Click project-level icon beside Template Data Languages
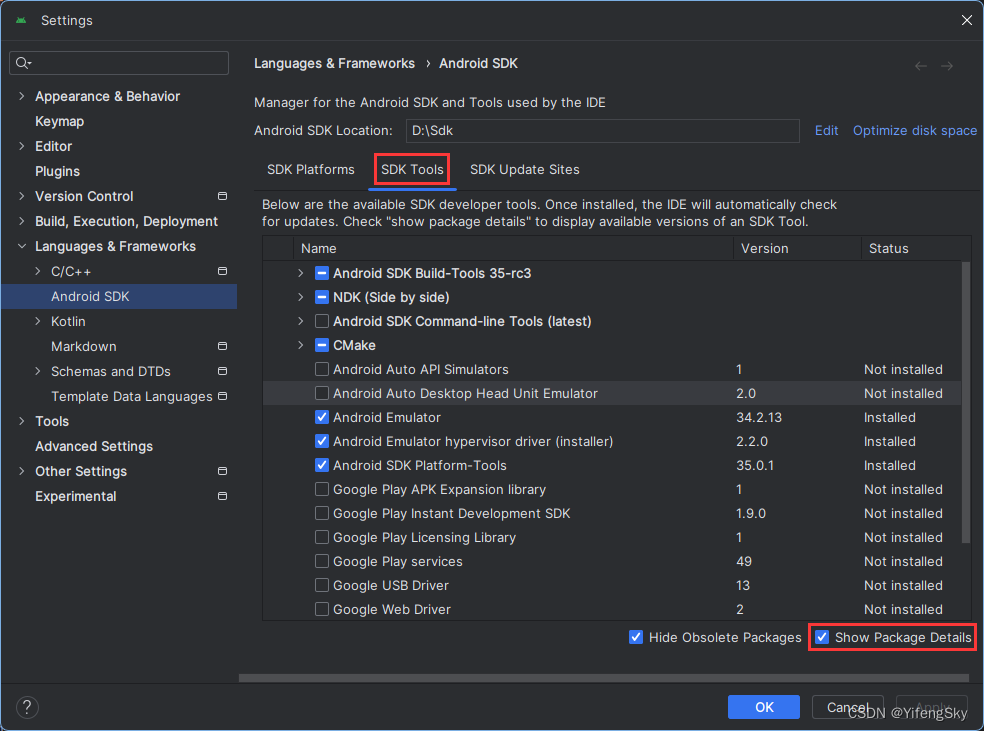 point(222,397)
